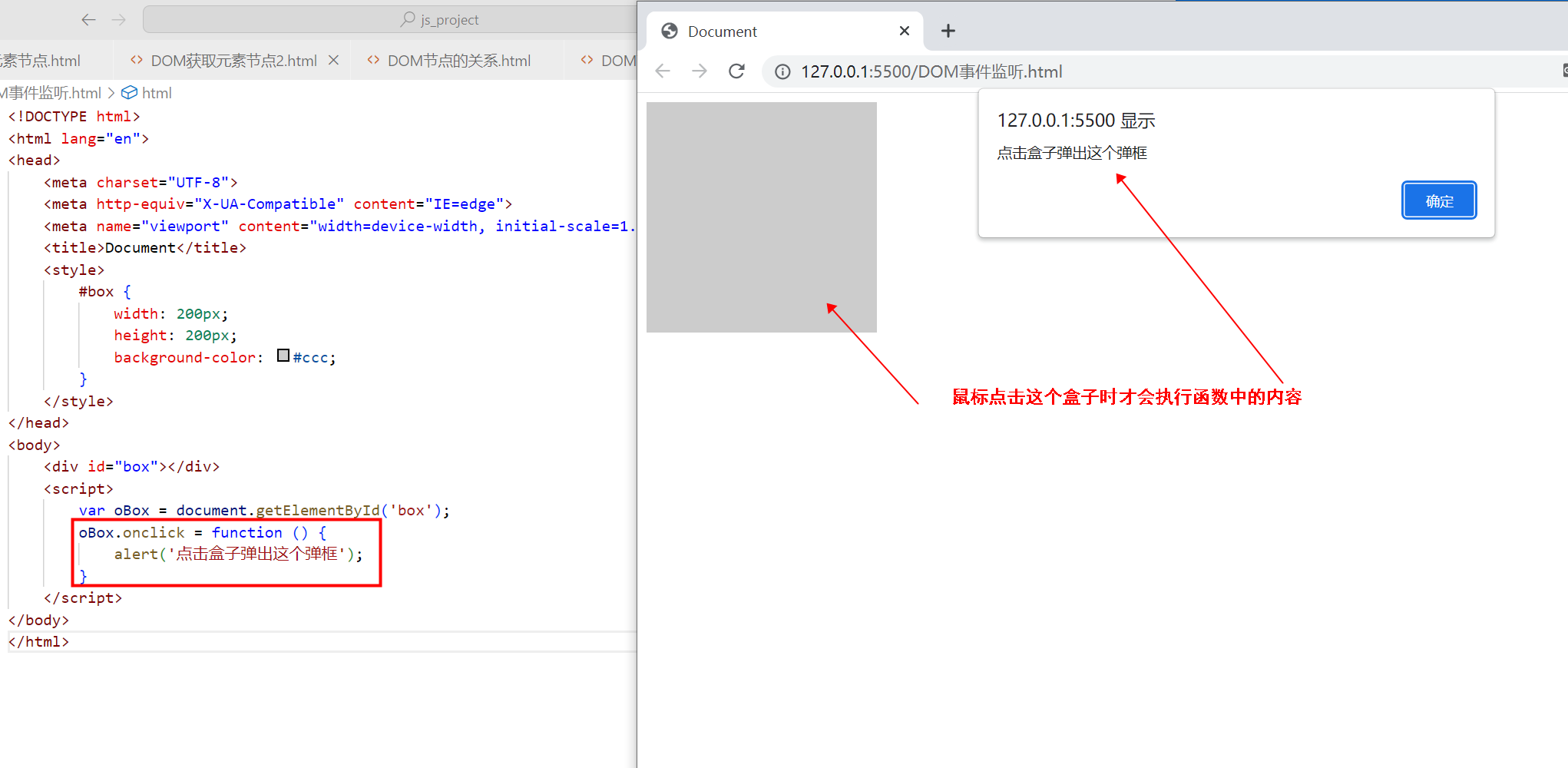Click the file icon on DOM获取元素节点2.html tab
The image size is (1568, 768).
(x=137, y=60)
